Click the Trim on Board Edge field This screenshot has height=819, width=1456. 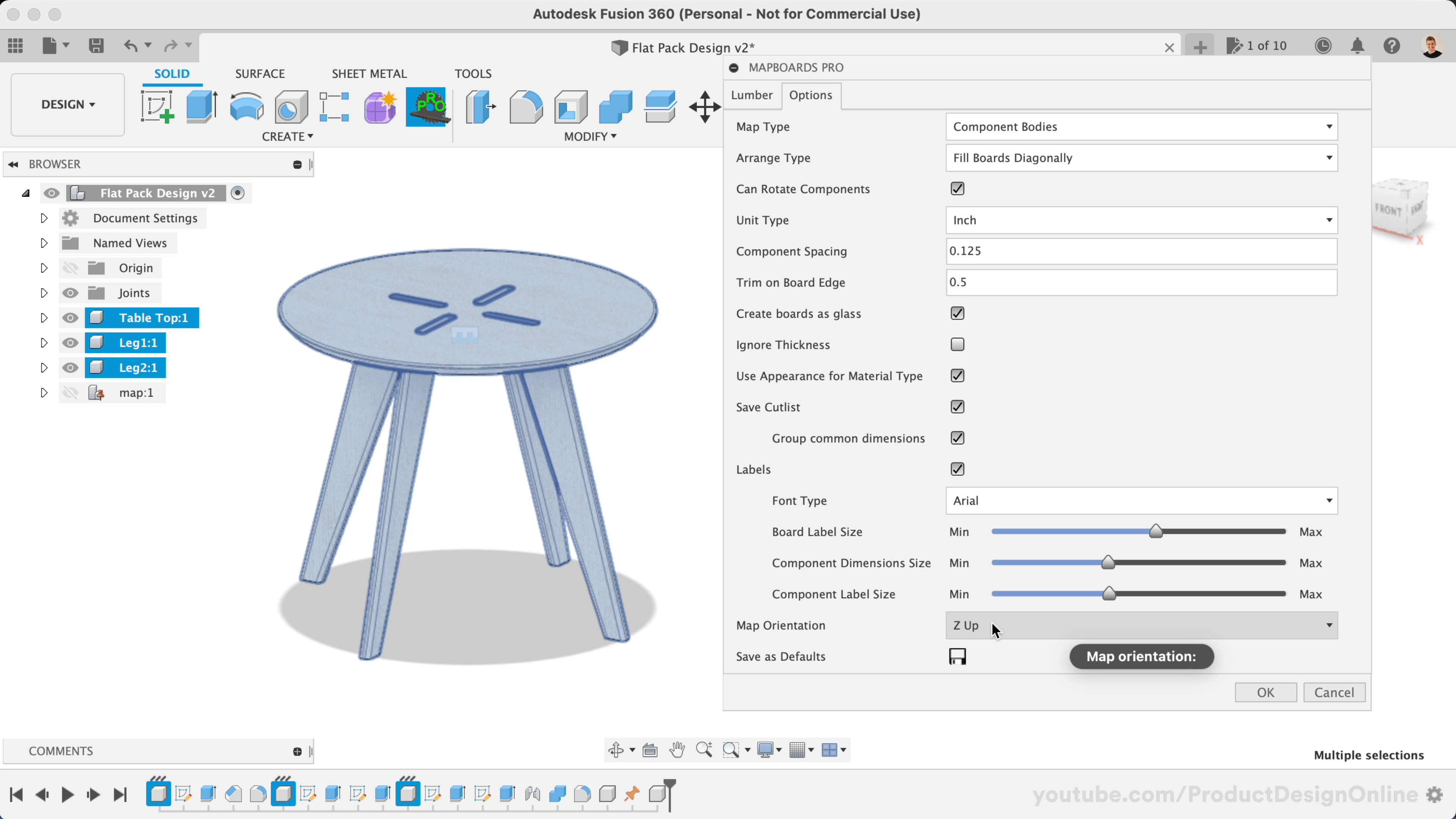point(1141,282)
